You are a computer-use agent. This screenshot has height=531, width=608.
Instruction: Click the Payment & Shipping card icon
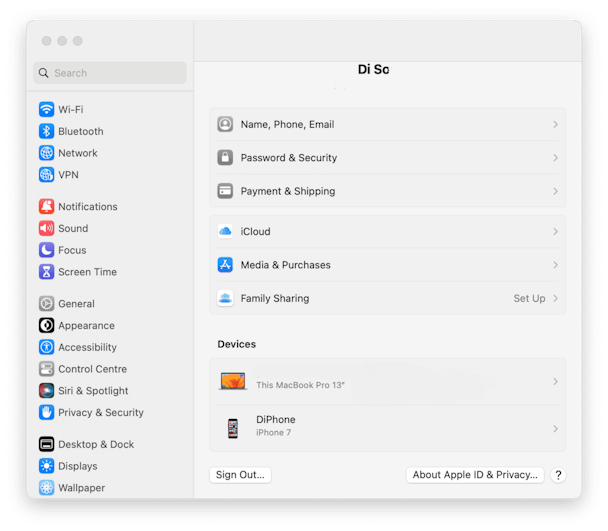225,191
